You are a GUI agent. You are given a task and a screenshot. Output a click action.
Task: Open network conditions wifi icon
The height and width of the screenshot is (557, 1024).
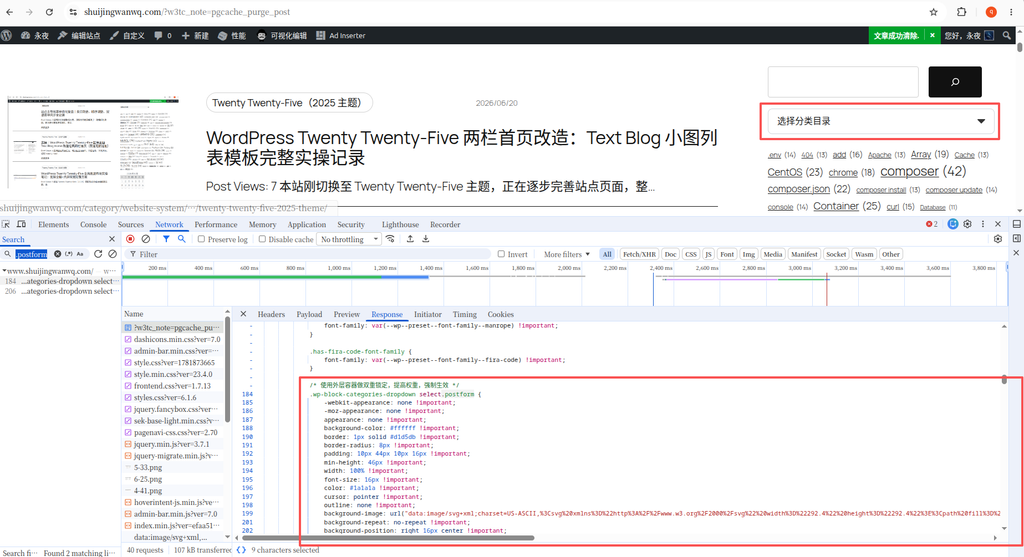tap(391, 239)
